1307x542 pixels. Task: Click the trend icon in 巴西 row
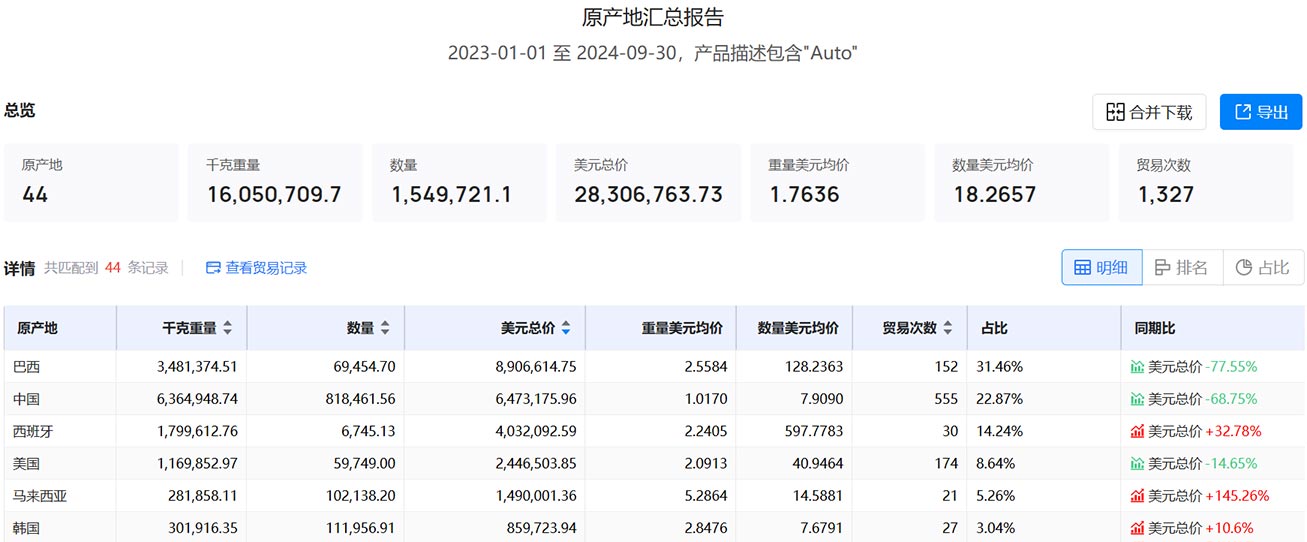point(1137,367)
